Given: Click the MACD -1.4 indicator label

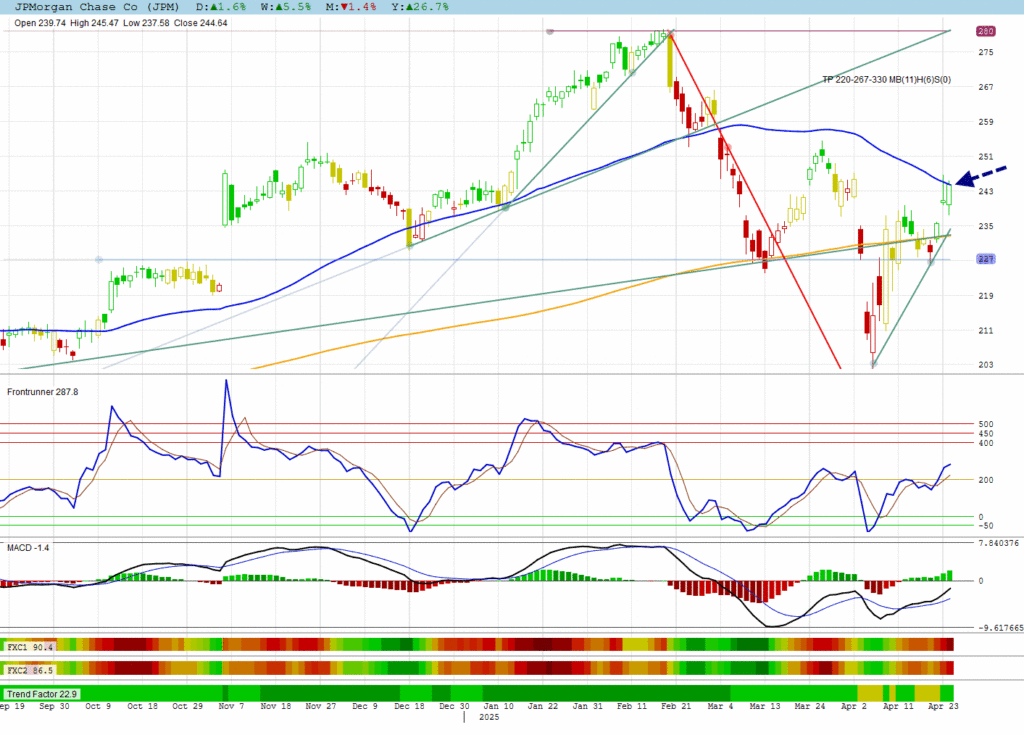Looking at the screenshot, I should pyautogui.click(x=28, y=547).
